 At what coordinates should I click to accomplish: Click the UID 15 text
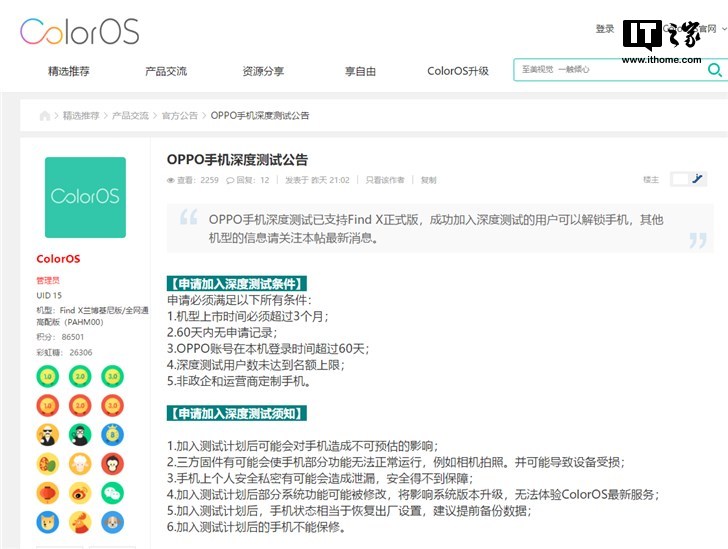49,295
